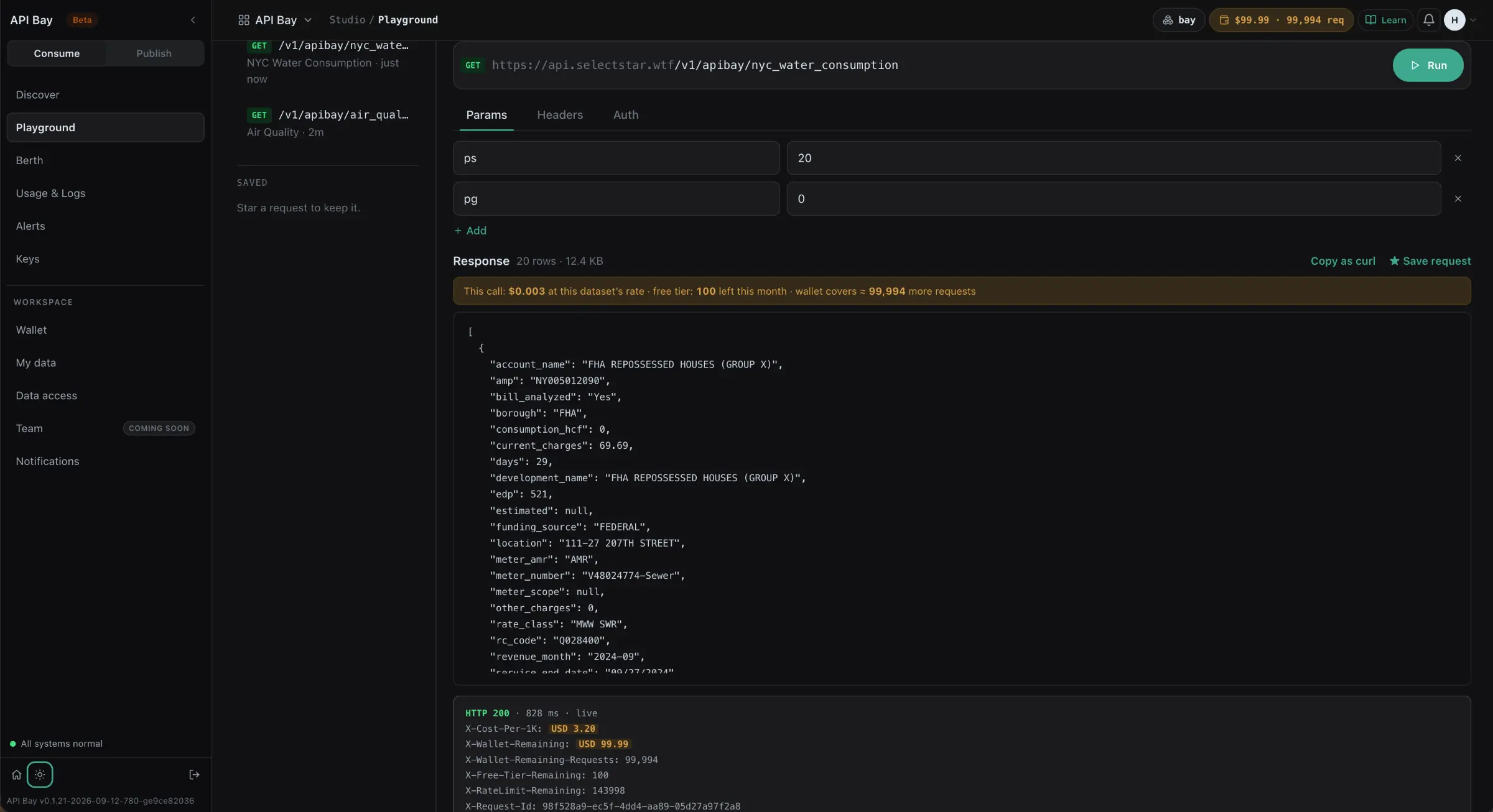Open Data access settings
Screen dimensions: 1493x812
tap(105, 396)
